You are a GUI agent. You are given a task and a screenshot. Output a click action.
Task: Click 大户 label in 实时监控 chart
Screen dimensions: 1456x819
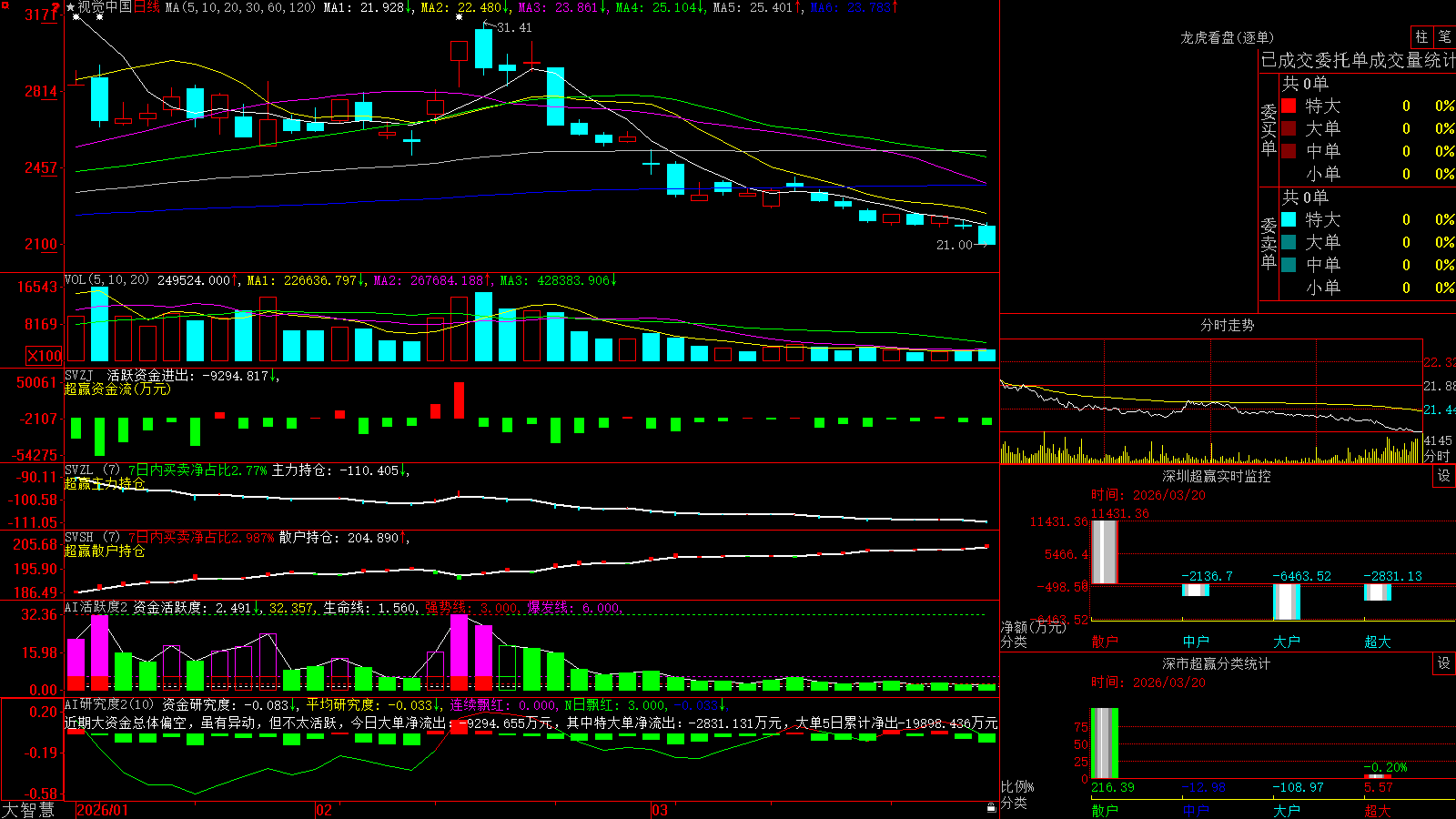1287,642
